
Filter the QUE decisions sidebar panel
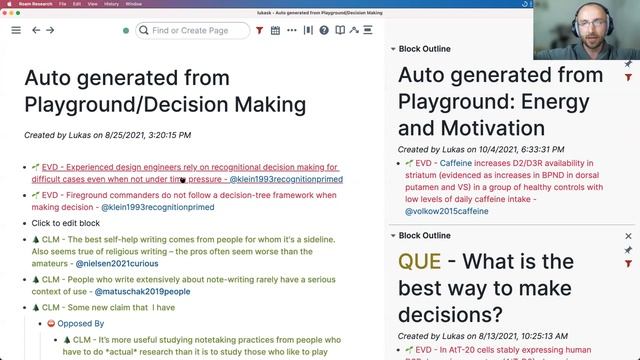[628, 264]
